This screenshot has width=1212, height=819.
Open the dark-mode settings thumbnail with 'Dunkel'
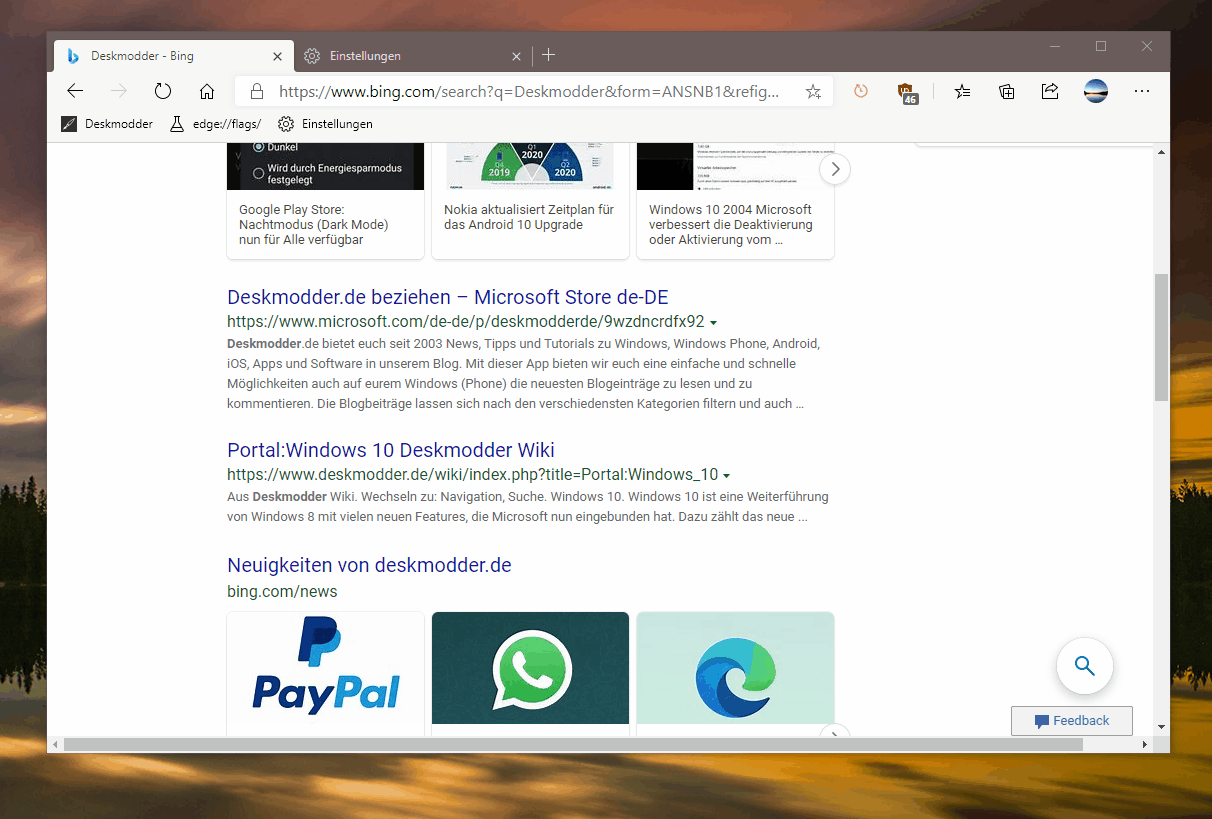click(326, 167)
